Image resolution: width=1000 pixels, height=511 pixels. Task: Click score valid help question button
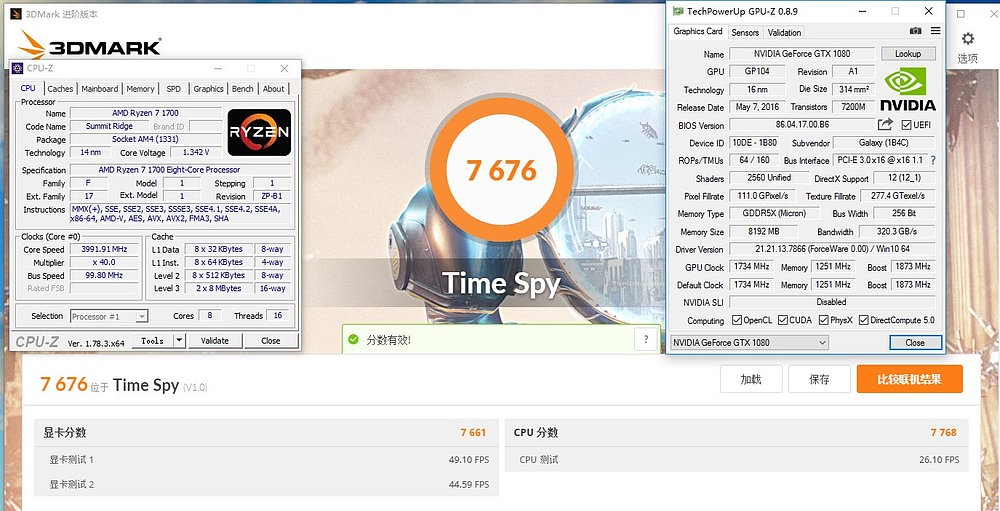tap(646, 339)
